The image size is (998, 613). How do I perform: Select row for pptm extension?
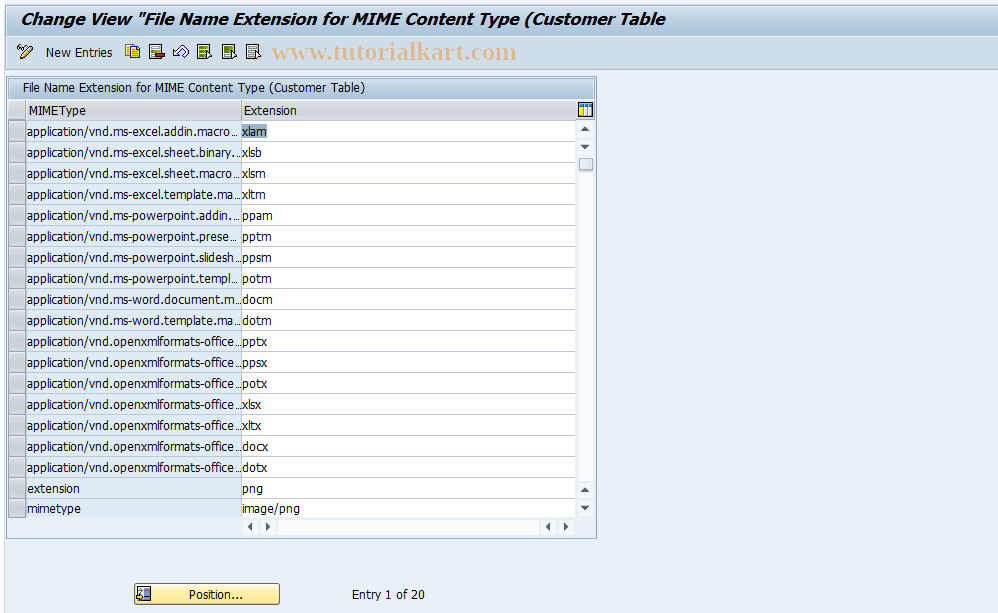[x=17, y=236]
